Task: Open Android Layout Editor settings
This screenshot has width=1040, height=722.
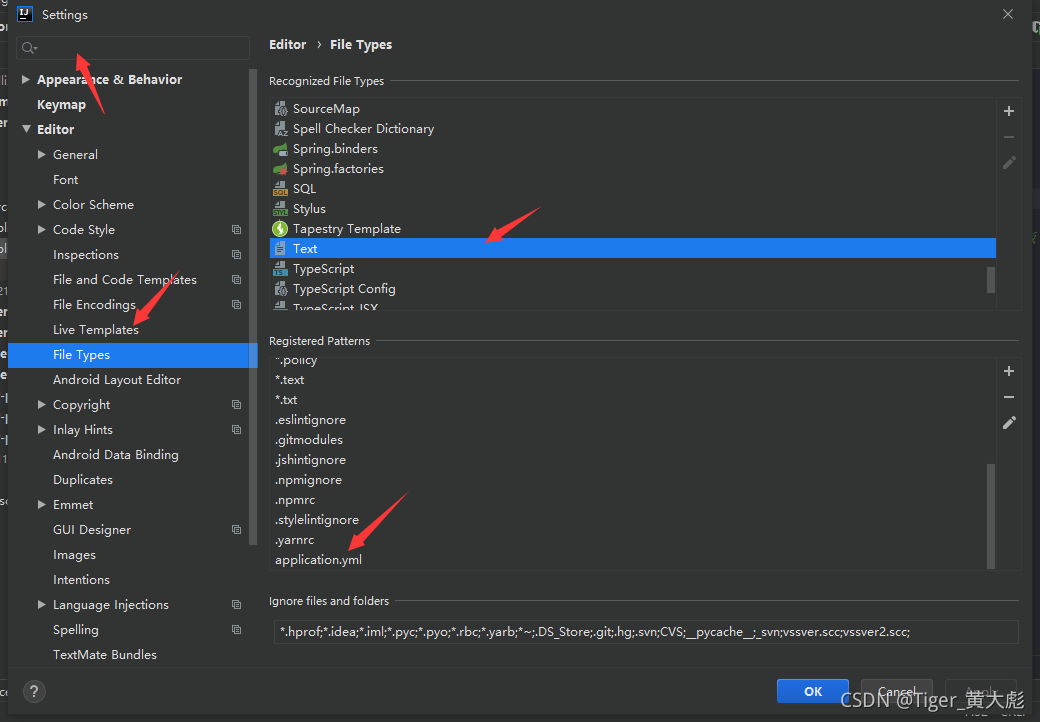Action: pyautogui.click(x=117, y=380)
